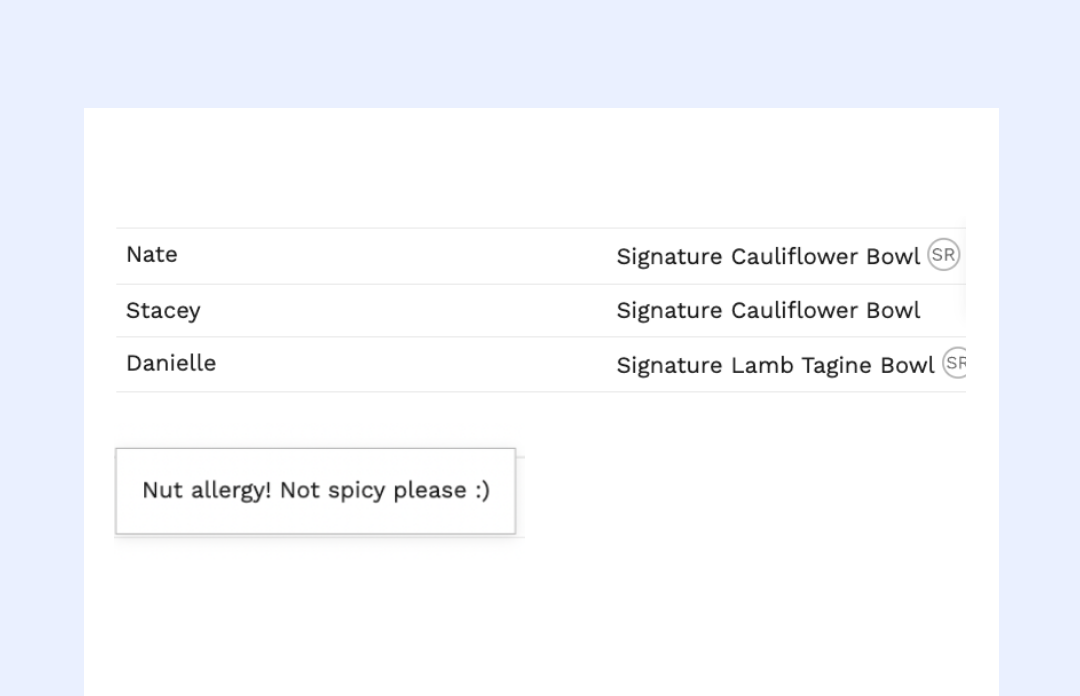Click the word "Signature" in Stacey's order
Viewport: 1080px width, 696px height.
click(x=669, y=311)
